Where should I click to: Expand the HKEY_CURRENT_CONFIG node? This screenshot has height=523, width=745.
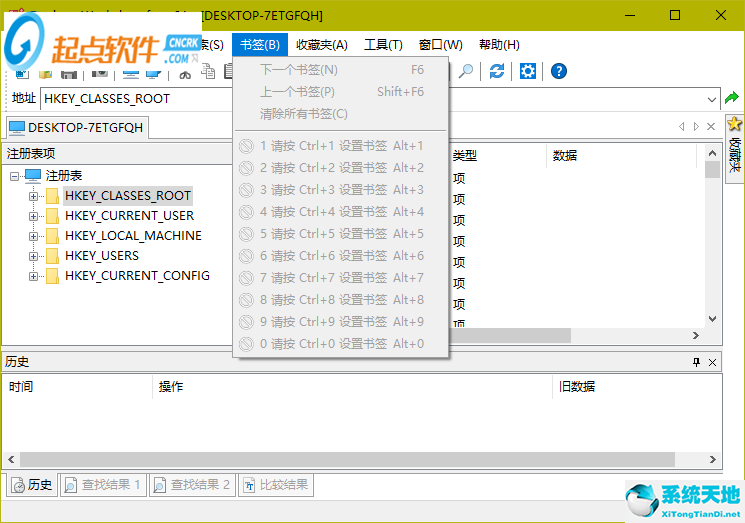[33, 276]
